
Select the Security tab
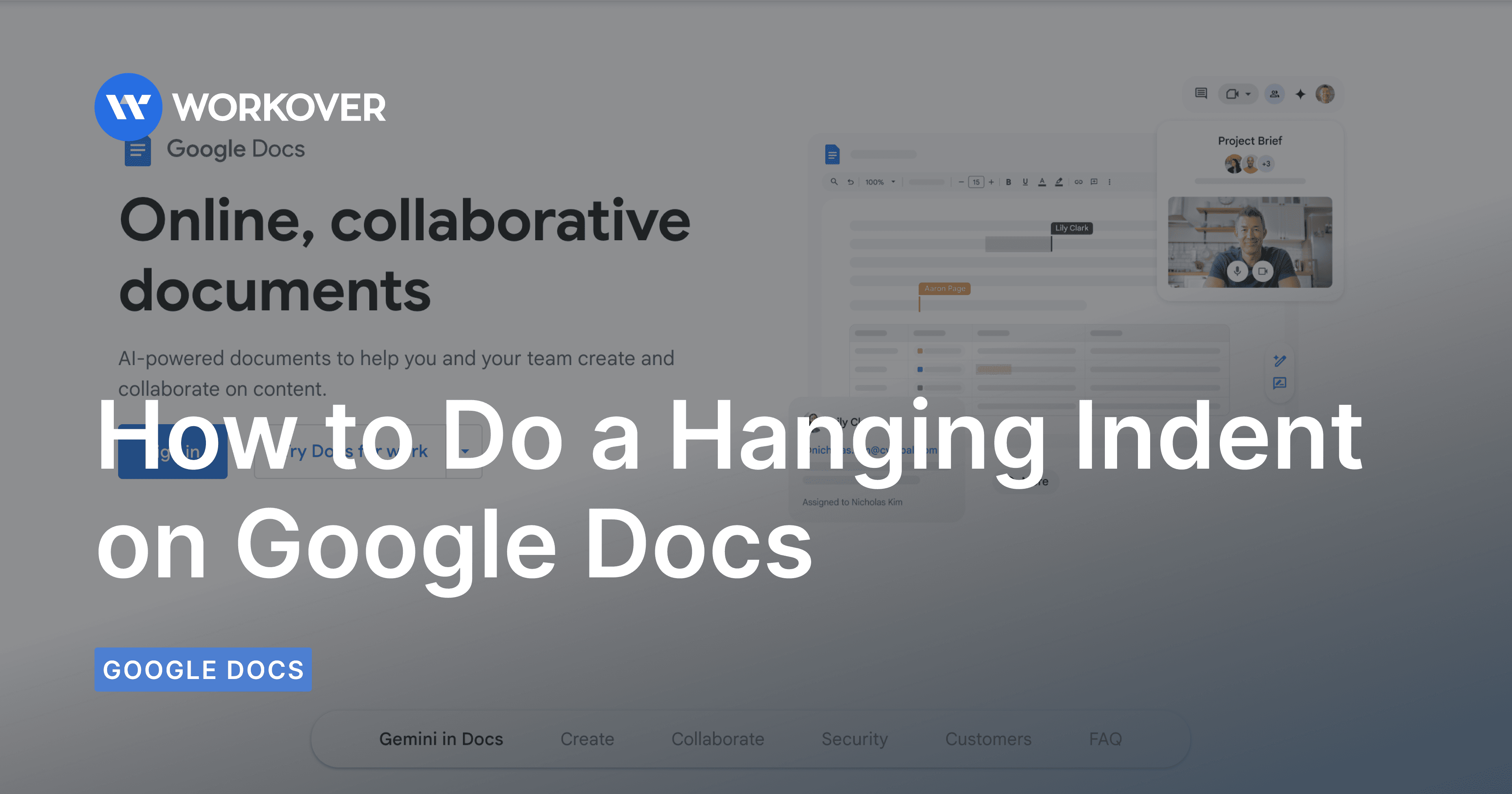point(854,739)
